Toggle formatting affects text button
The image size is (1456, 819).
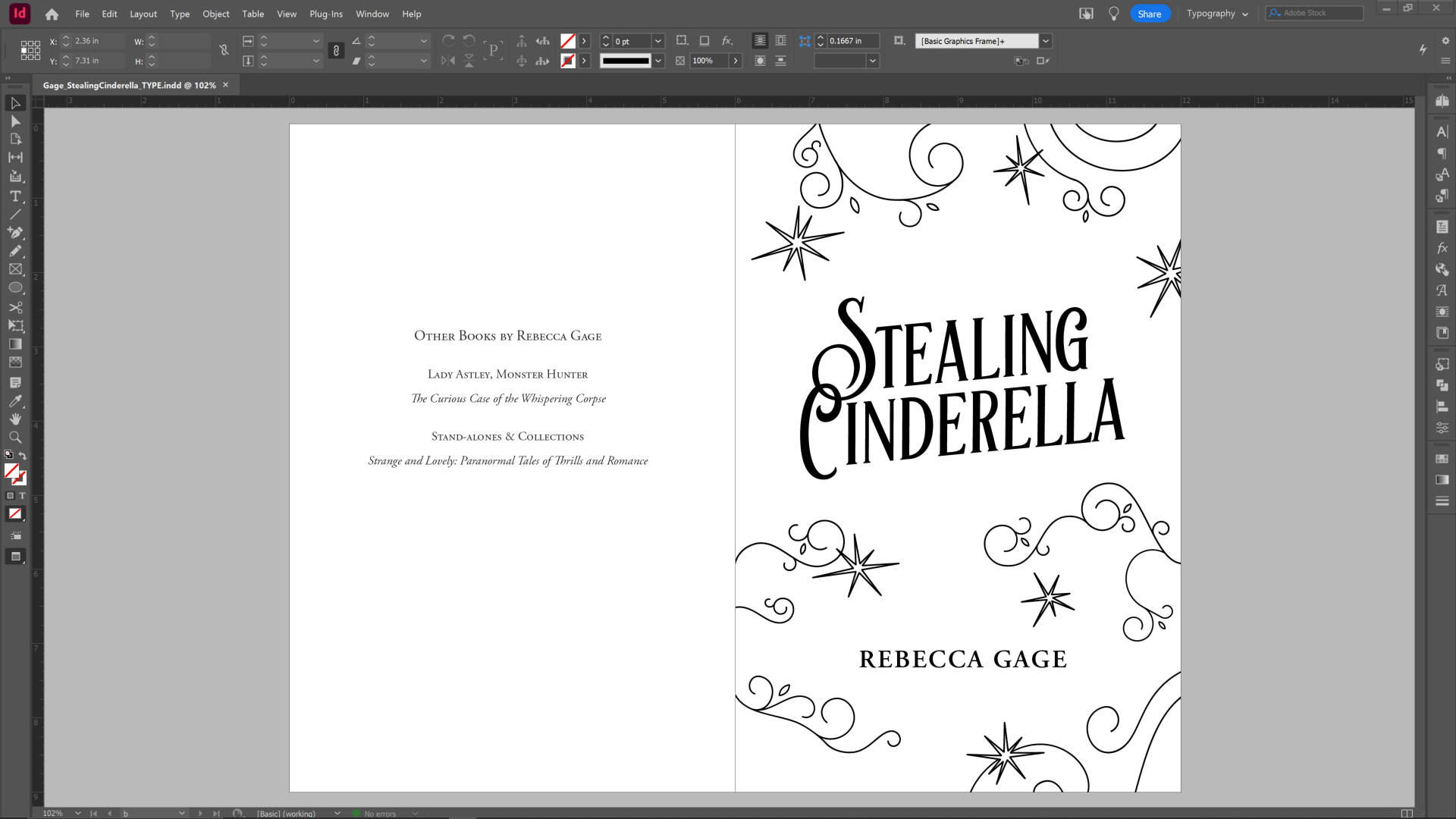point(22,496)
